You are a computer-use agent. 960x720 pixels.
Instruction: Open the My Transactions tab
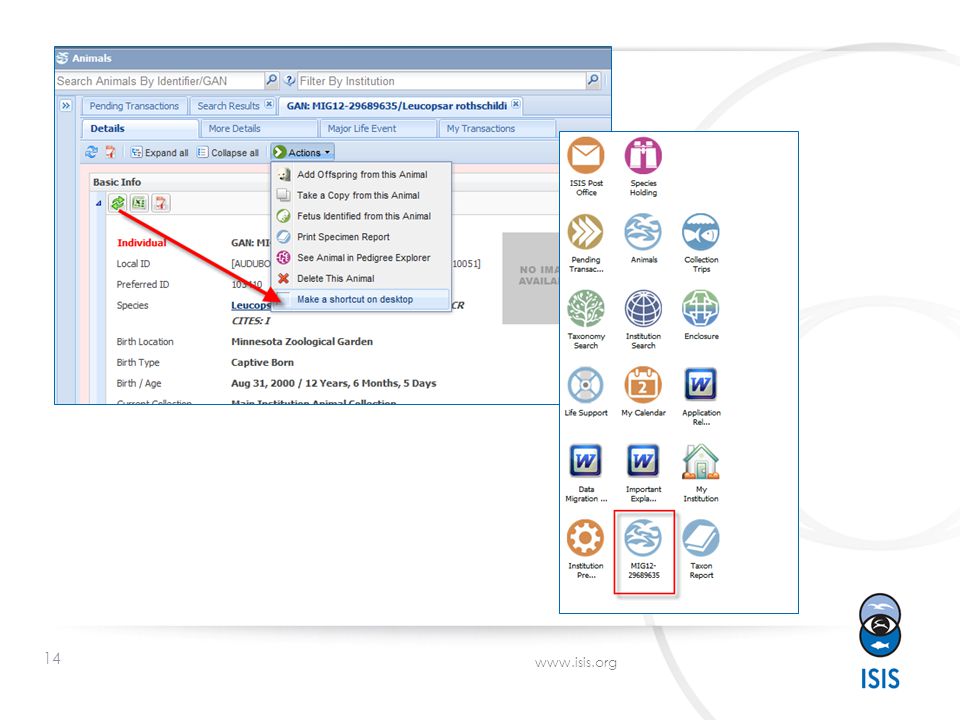click(497, 129)
